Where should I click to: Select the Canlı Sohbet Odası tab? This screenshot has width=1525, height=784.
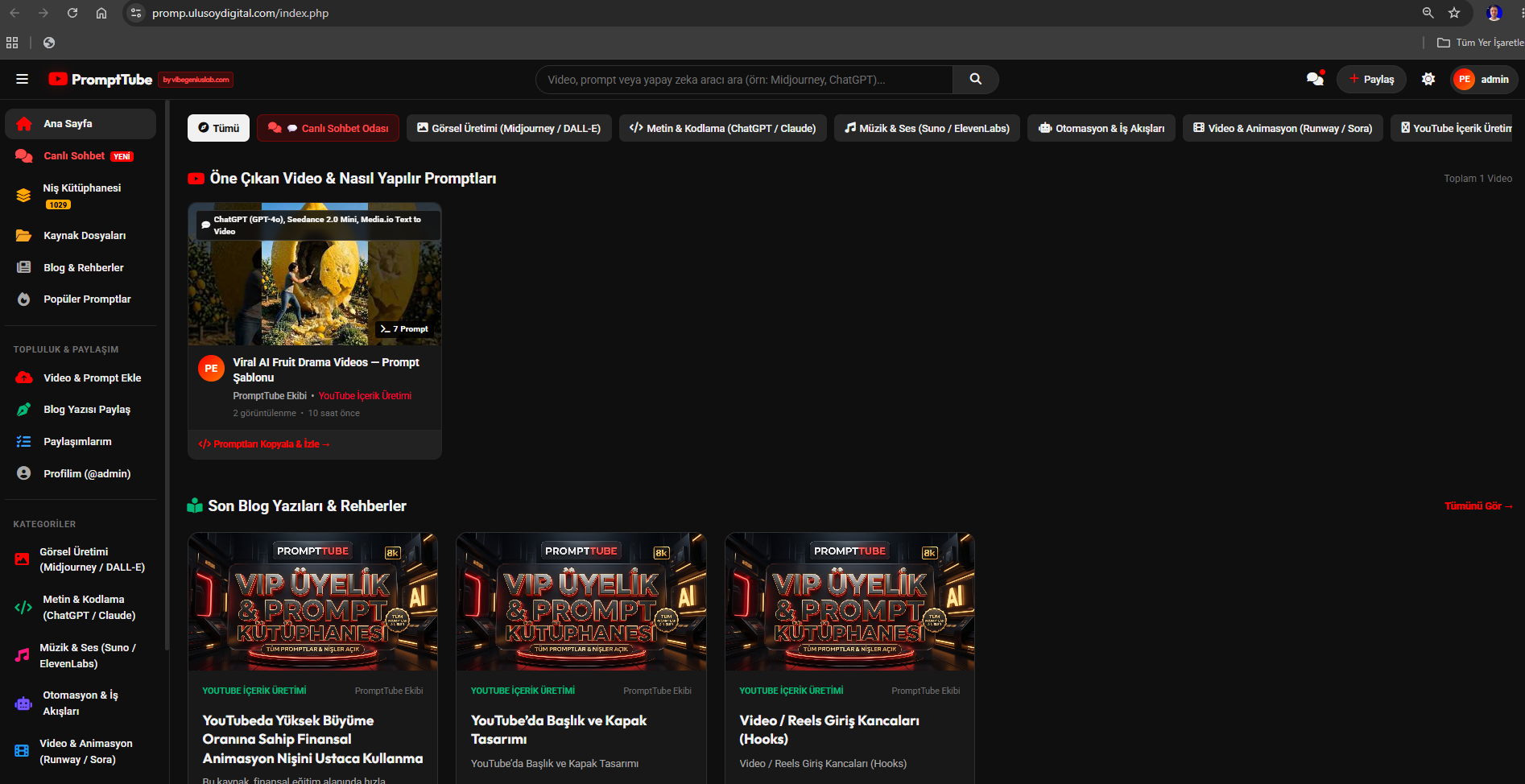point(328,128)
